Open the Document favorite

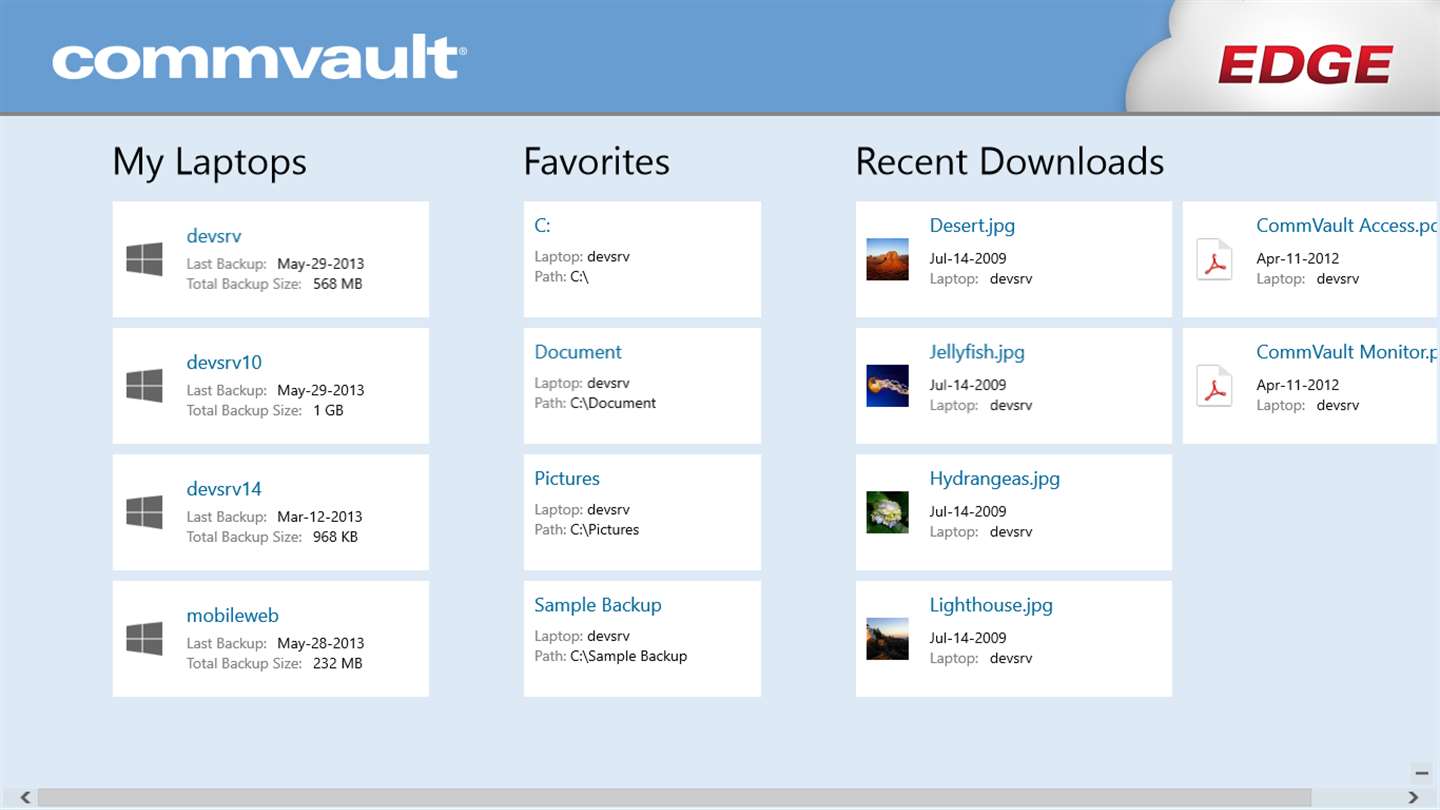tap(578, 352)
